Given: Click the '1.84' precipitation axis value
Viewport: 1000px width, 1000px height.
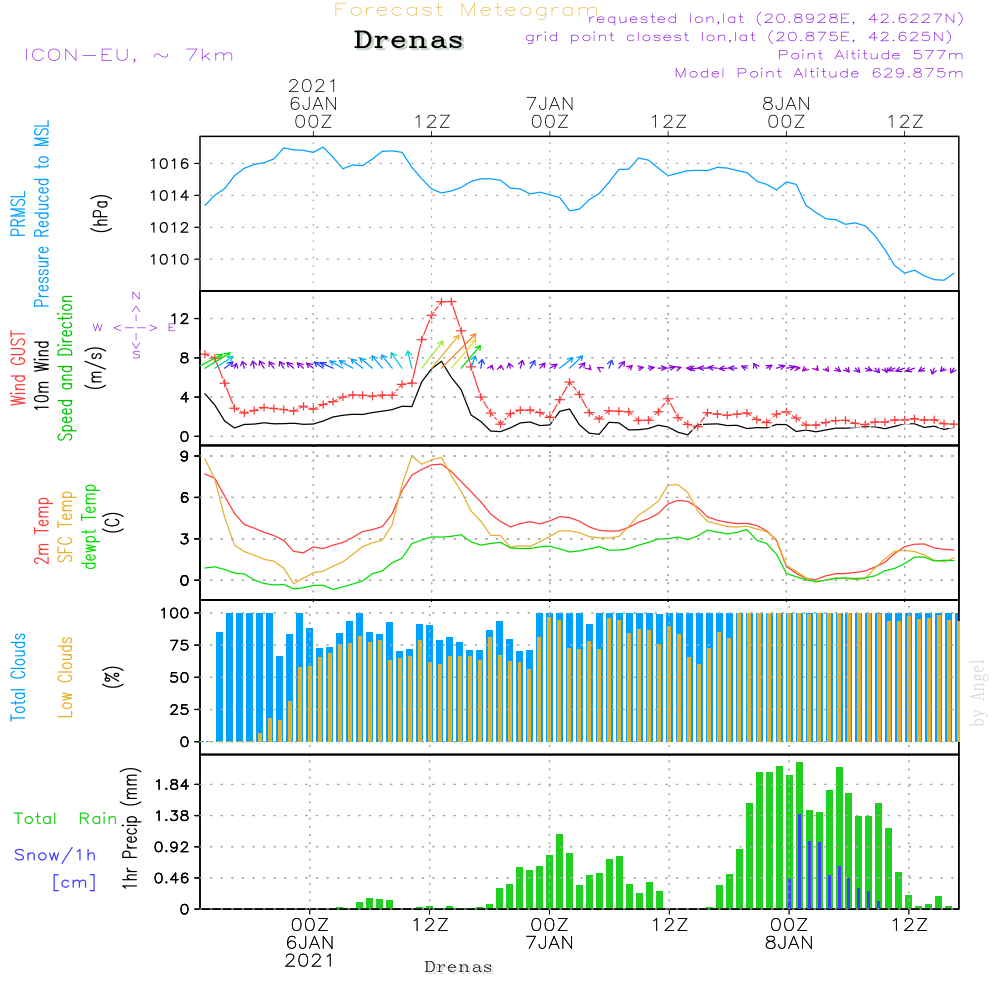Looking at the screenshot, I should 172,784.
